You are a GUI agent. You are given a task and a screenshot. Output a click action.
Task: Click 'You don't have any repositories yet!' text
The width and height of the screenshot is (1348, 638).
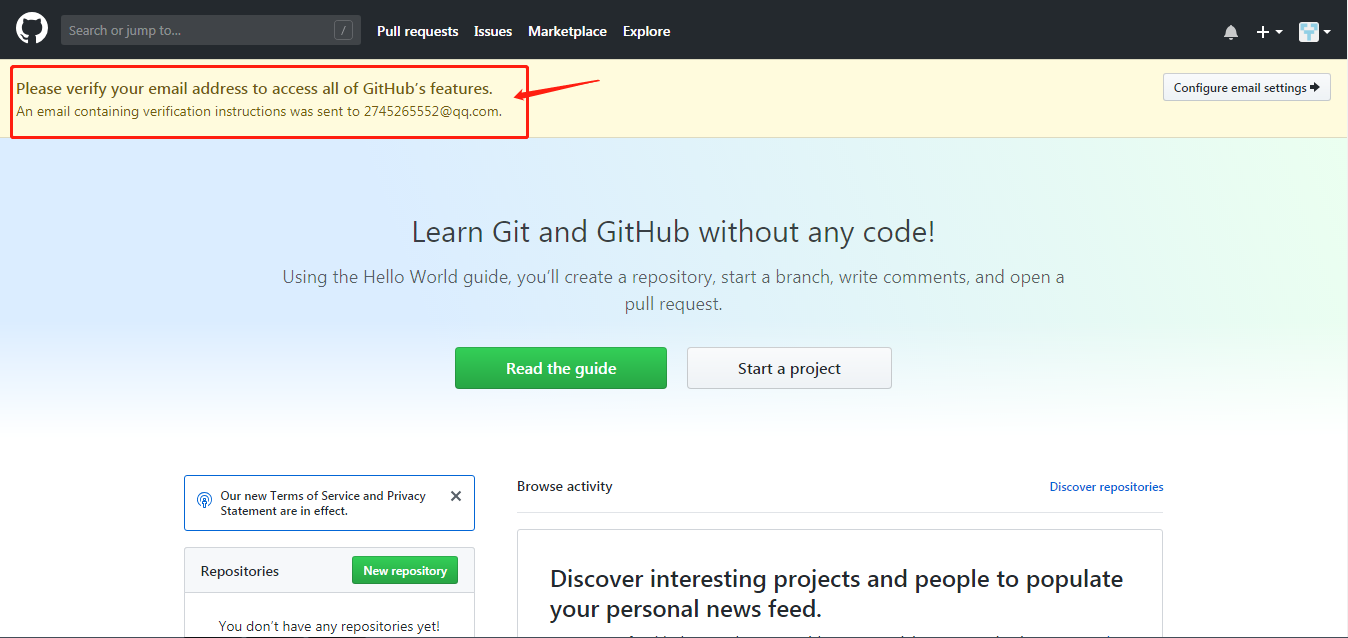pyautogui.click(x=329, y=626)
